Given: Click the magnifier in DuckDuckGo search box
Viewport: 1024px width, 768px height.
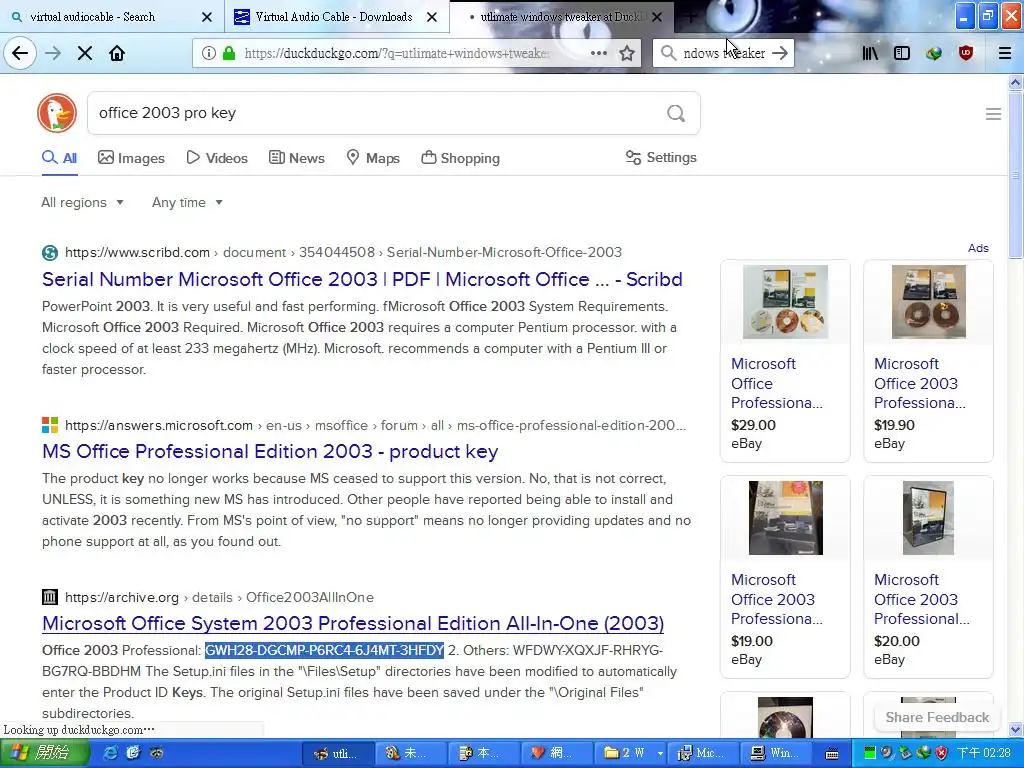Looking at the screenshot, I should 676,114.
